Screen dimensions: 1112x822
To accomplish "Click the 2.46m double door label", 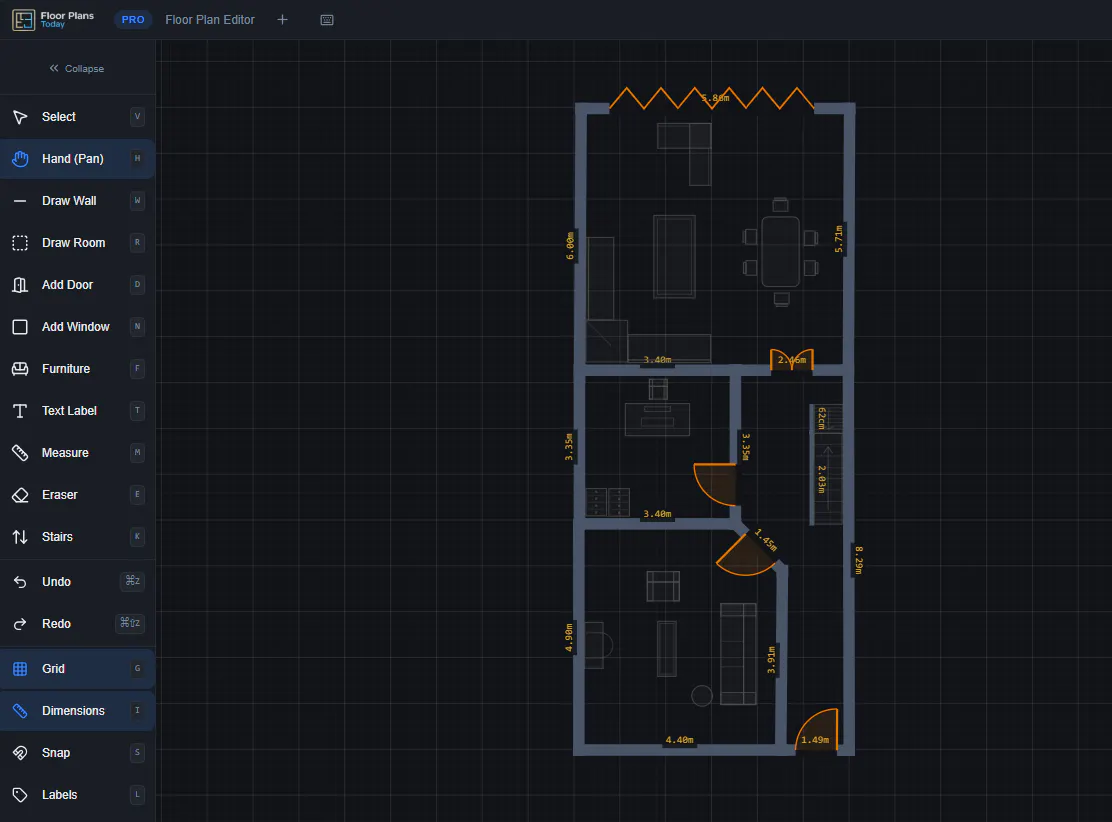I will point(791,360).
